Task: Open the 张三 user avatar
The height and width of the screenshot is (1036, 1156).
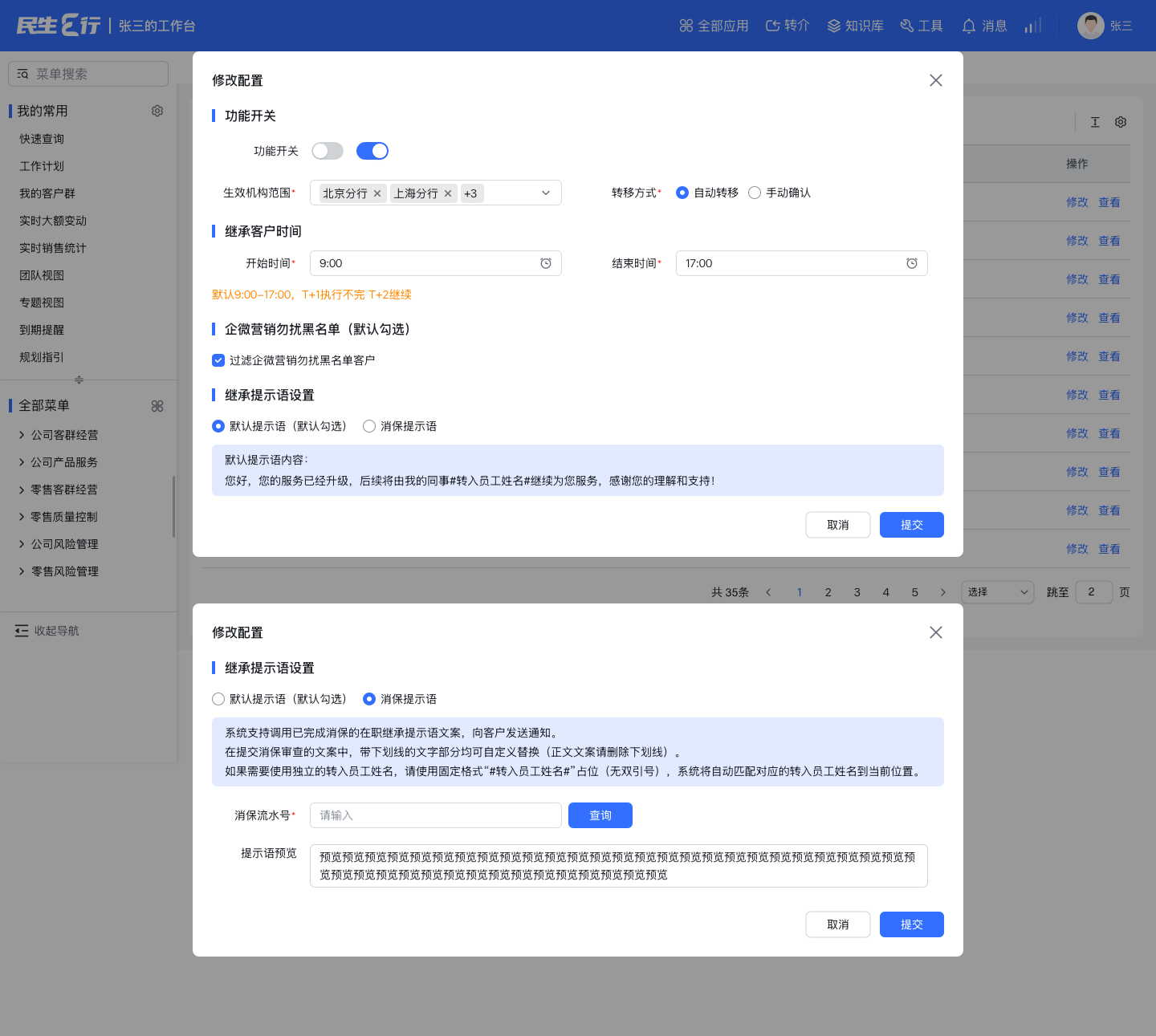Action: (x=1090, y=26)
